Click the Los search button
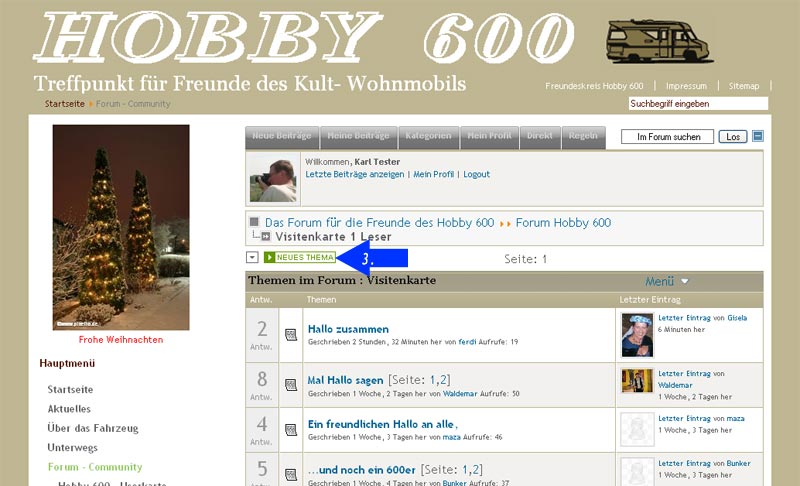 733,137
